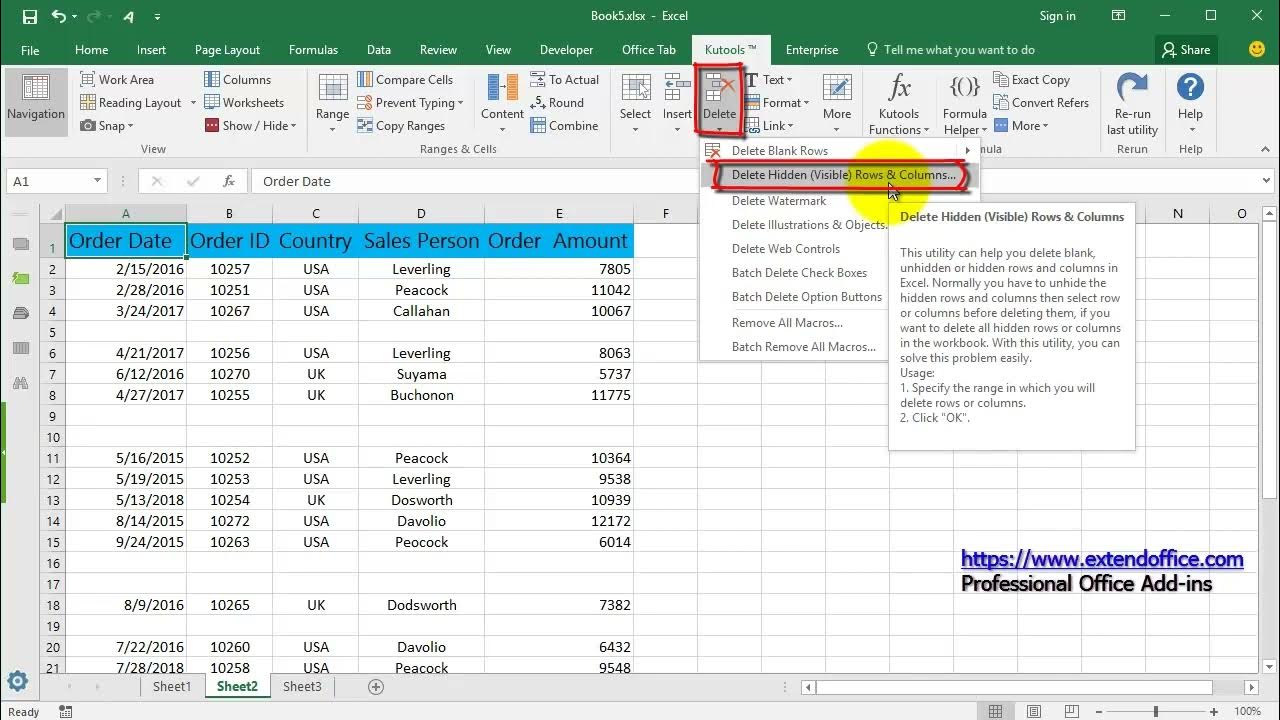Viewport: 1280px width, 720px height.
Task: Click the Round tool
Action: (x=557, y=103)
